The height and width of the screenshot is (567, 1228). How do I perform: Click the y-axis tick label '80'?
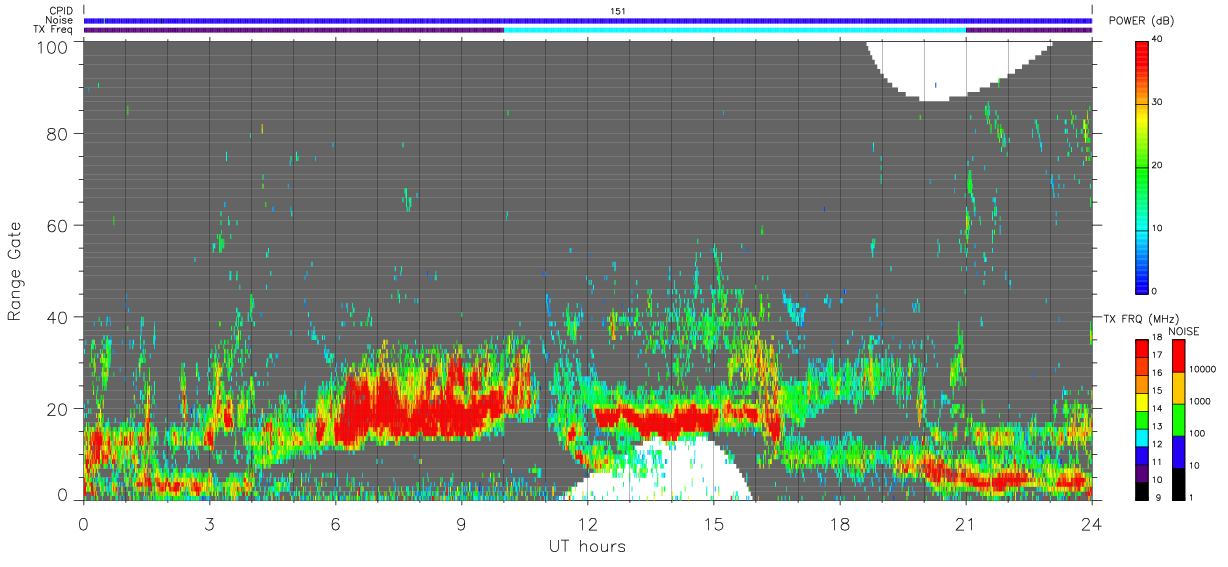(x=57, y=133)
